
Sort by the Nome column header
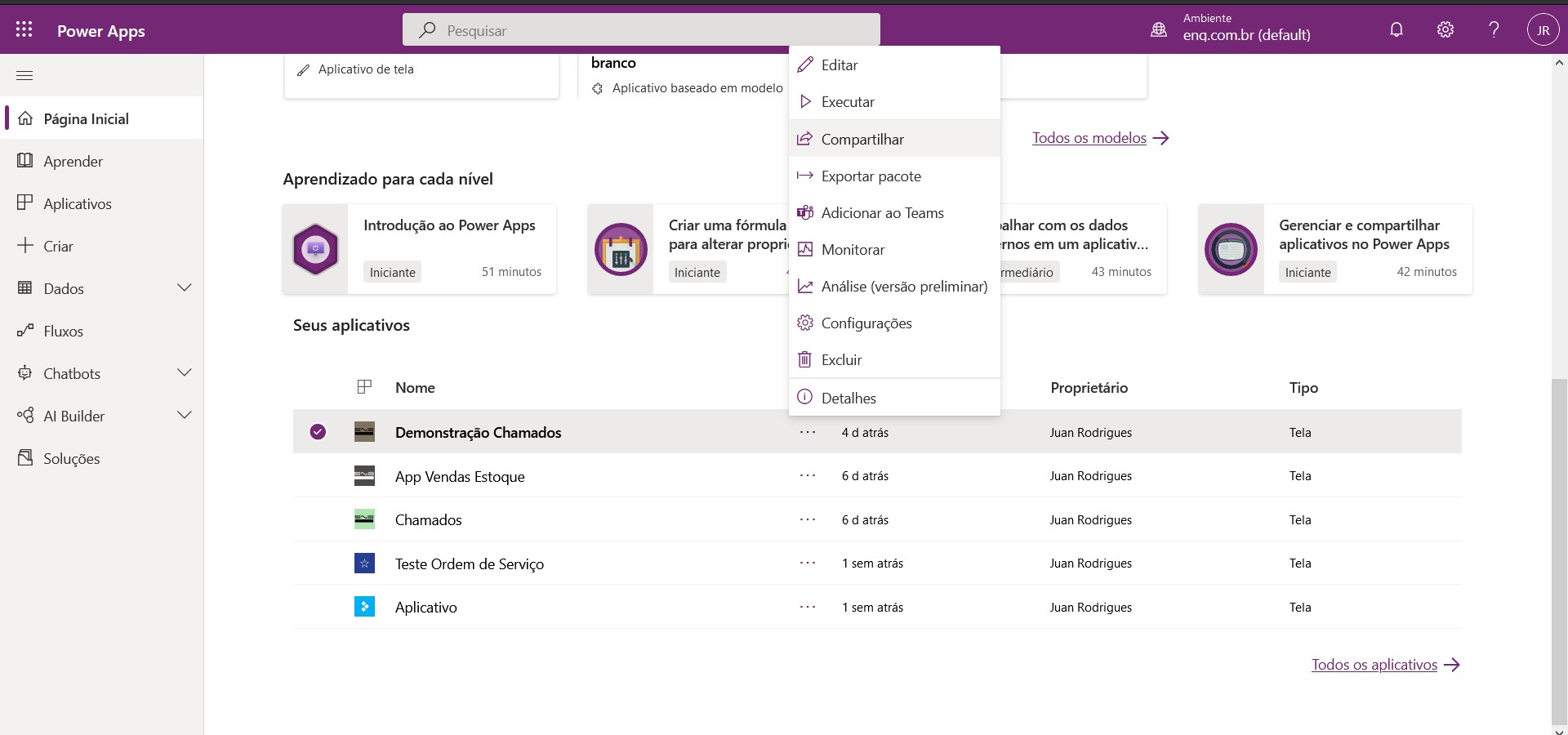[x=415, y=387]
